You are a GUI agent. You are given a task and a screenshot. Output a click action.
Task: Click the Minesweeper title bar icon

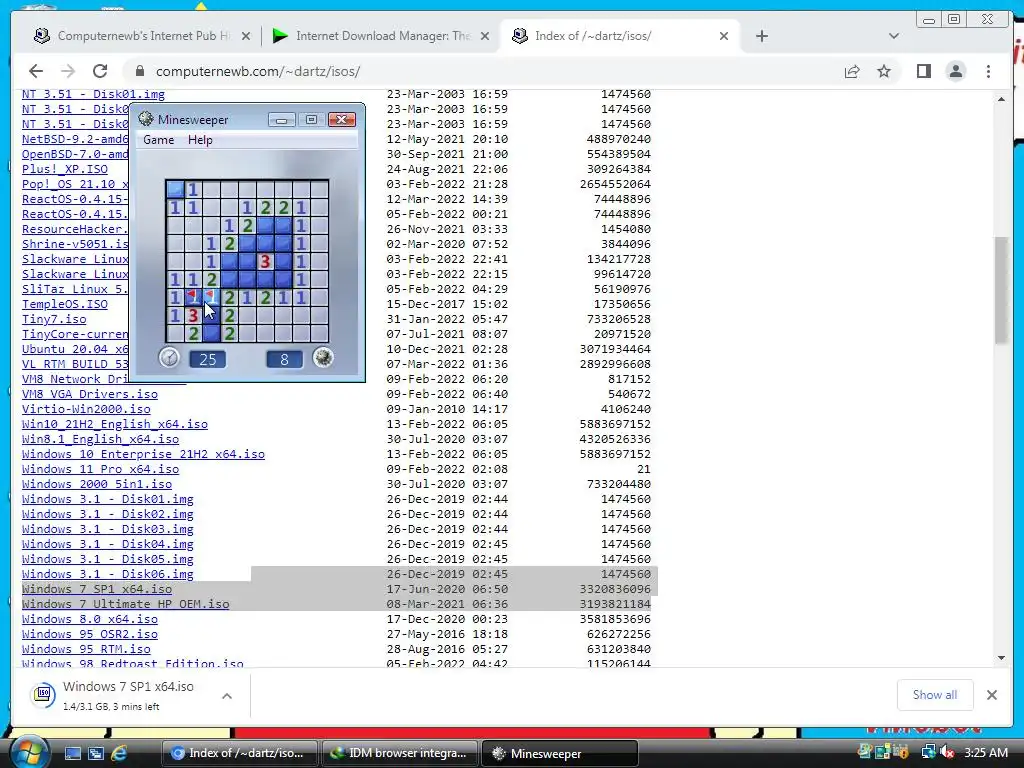(x=146, y=119)
